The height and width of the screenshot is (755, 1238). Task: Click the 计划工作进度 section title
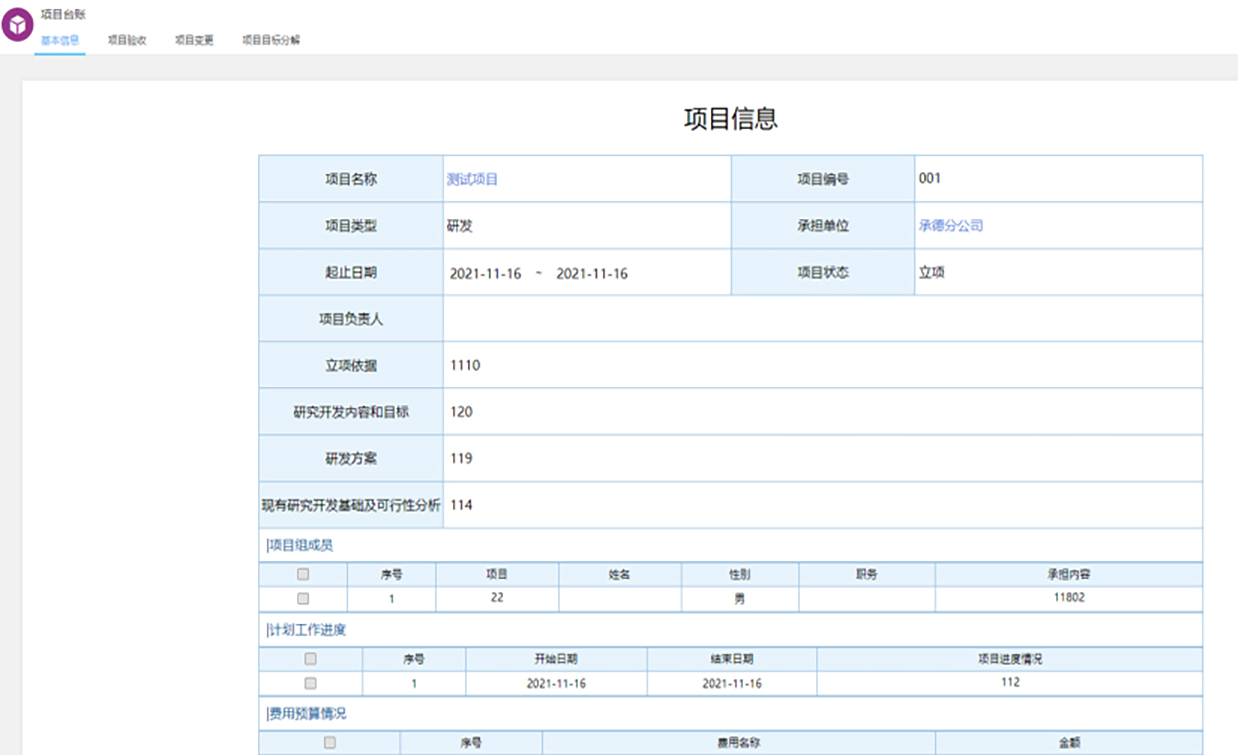coord(307,630)
